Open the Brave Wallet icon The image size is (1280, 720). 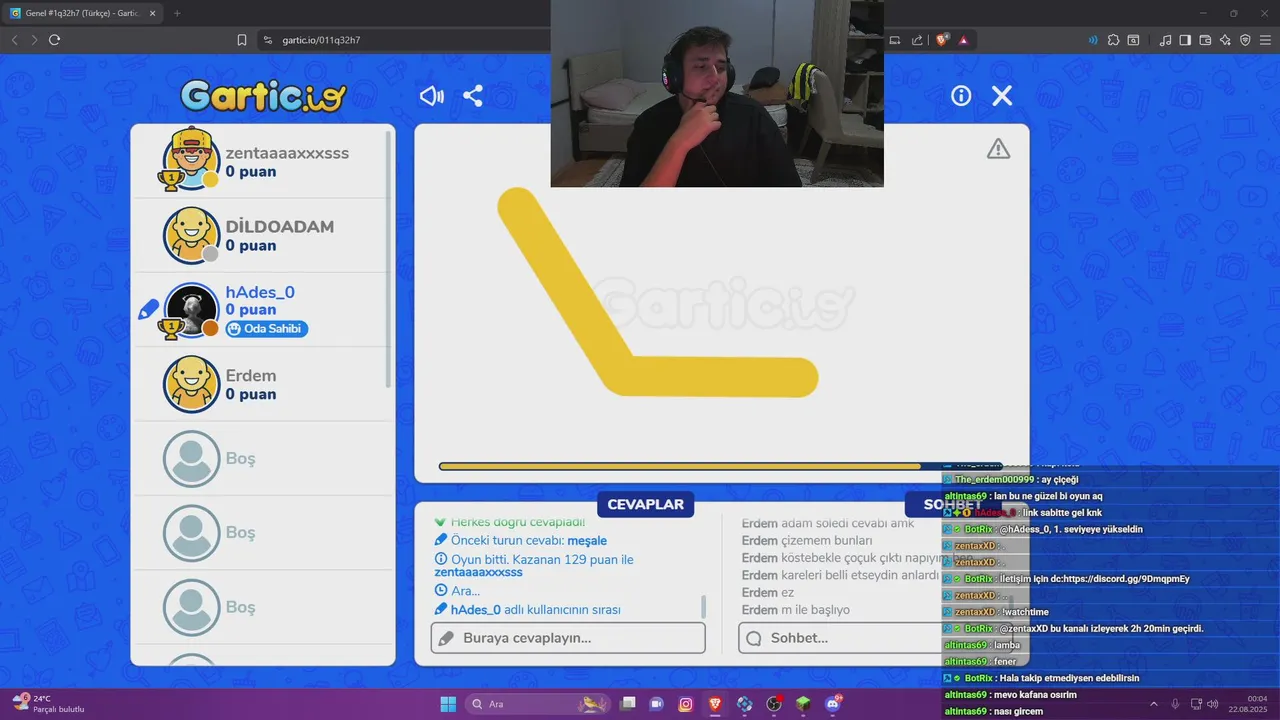coord(1205,40)
